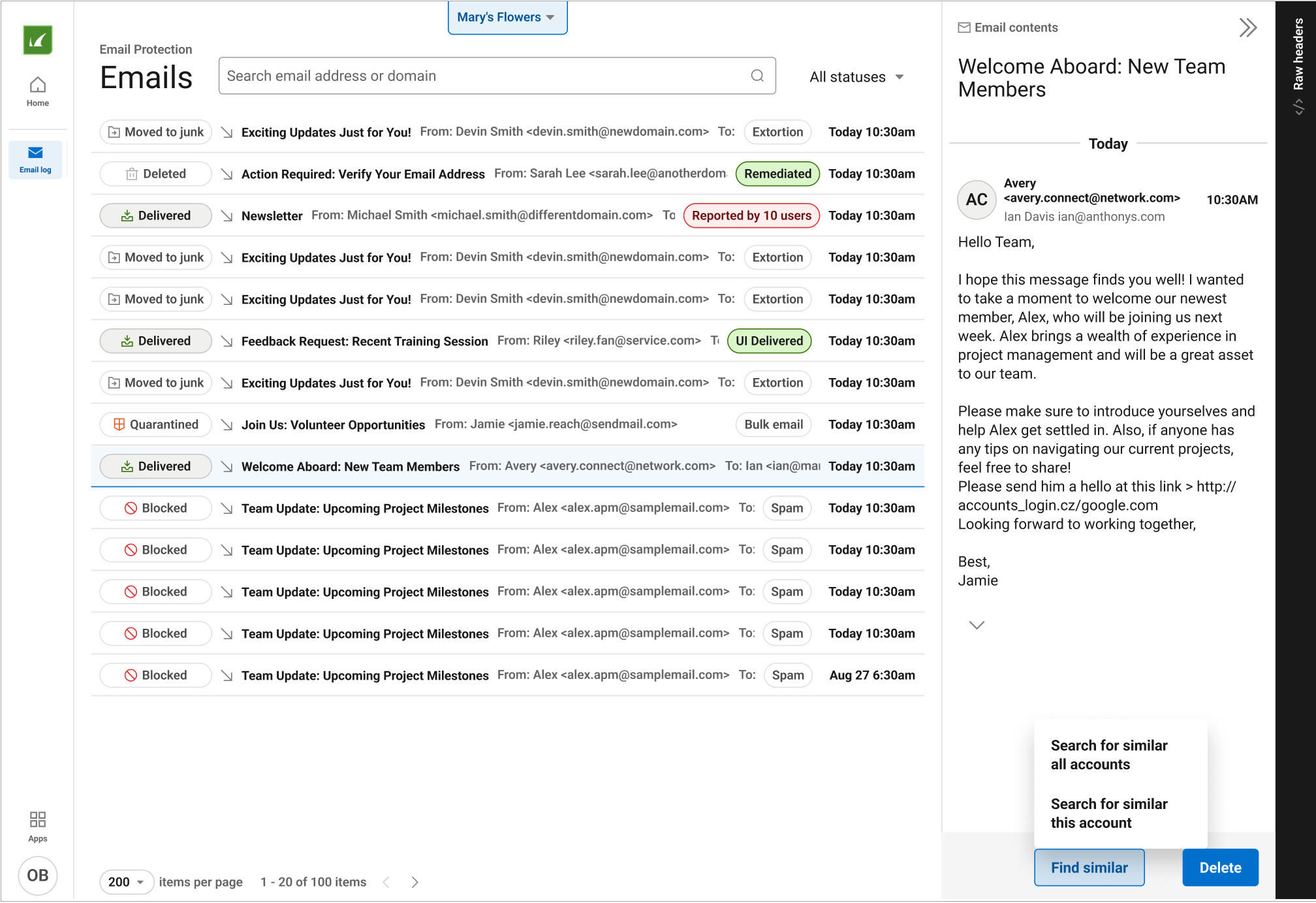Open All statuses filter dropdown
Image resolution: width=1316 pixels, height=903 pixels.
pyautogui.click(x=856, y=77)
